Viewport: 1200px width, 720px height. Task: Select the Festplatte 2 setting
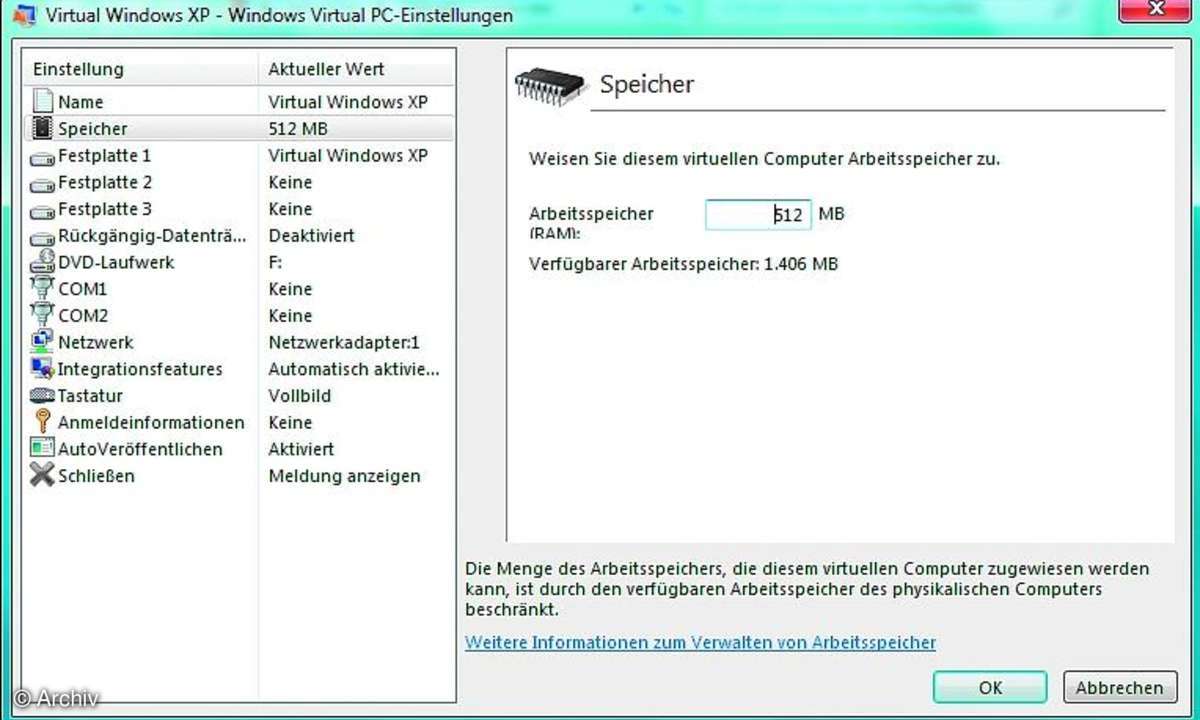tap(105, 183)
